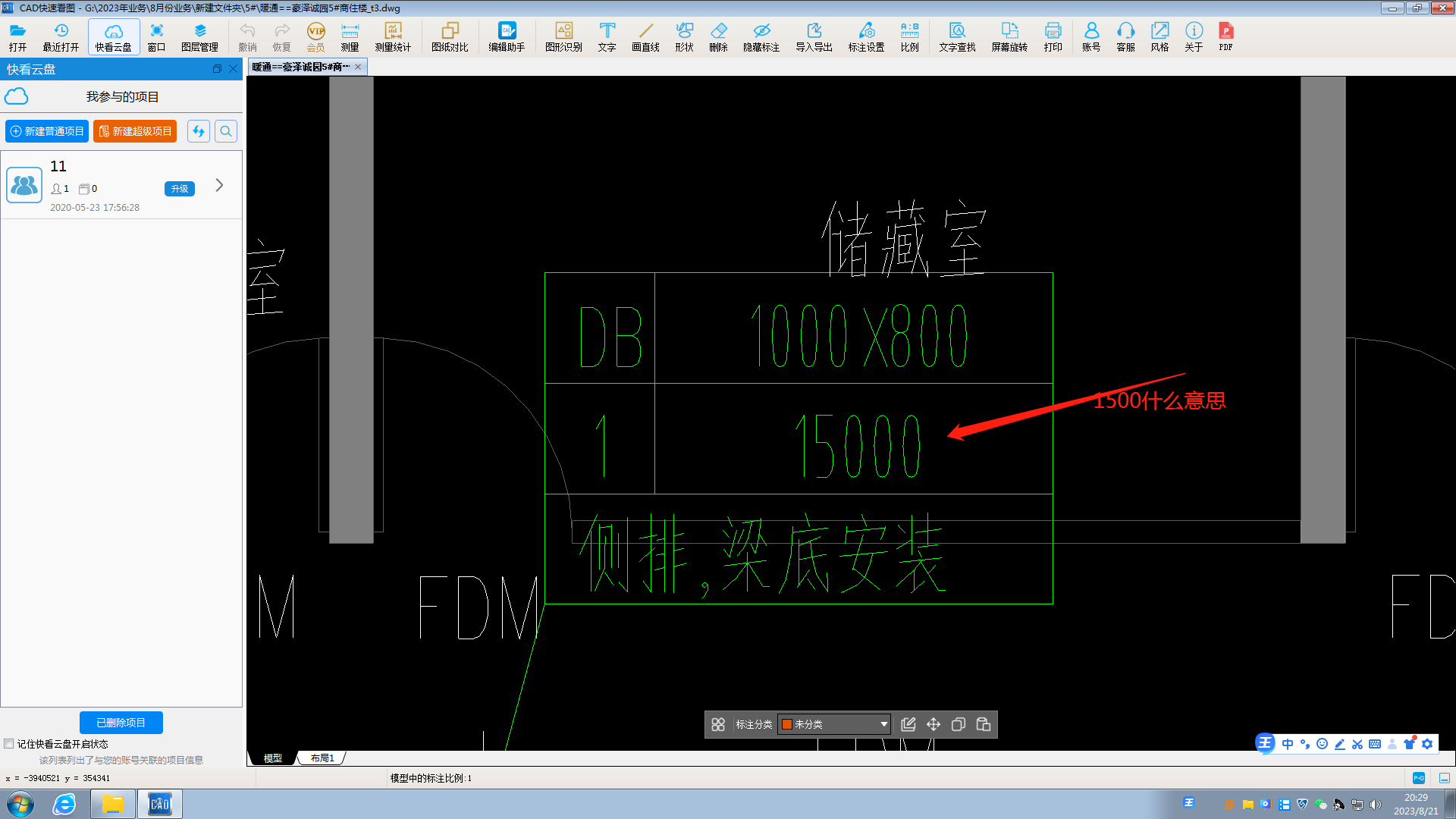The image size is (1456, 819).
Task: Open the 未分类 annotation category dropdown
Action: click(x=834, y=724)
